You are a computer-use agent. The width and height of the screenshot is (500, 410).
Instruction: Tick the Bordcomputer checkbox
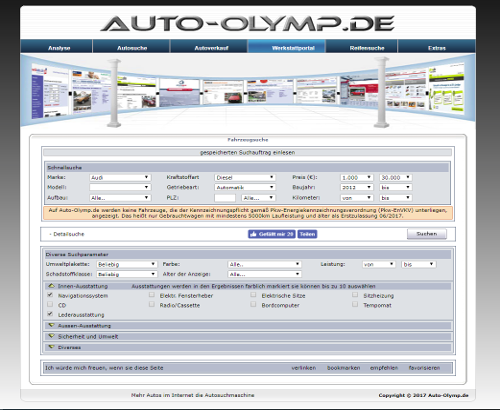coord(253,304)
